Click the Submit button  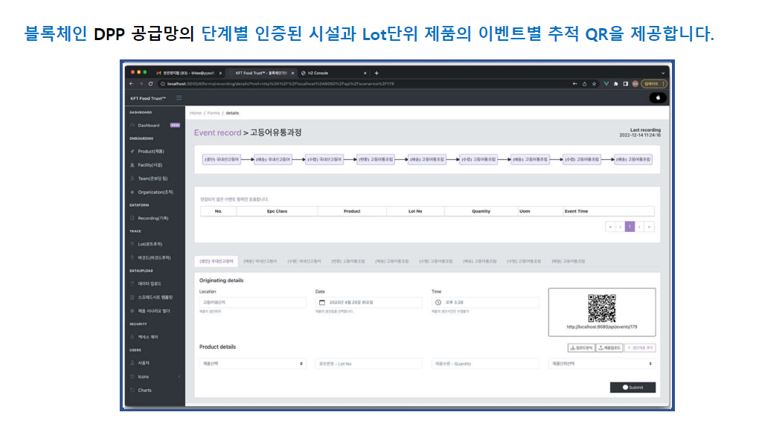coord(632,387)
